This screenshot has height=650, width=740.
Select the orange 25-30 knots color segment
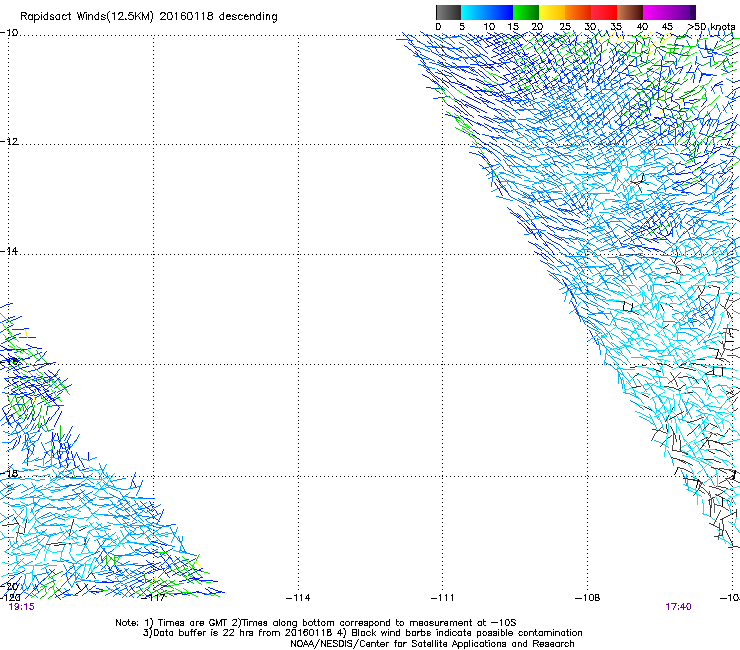(x=578, y=12)
